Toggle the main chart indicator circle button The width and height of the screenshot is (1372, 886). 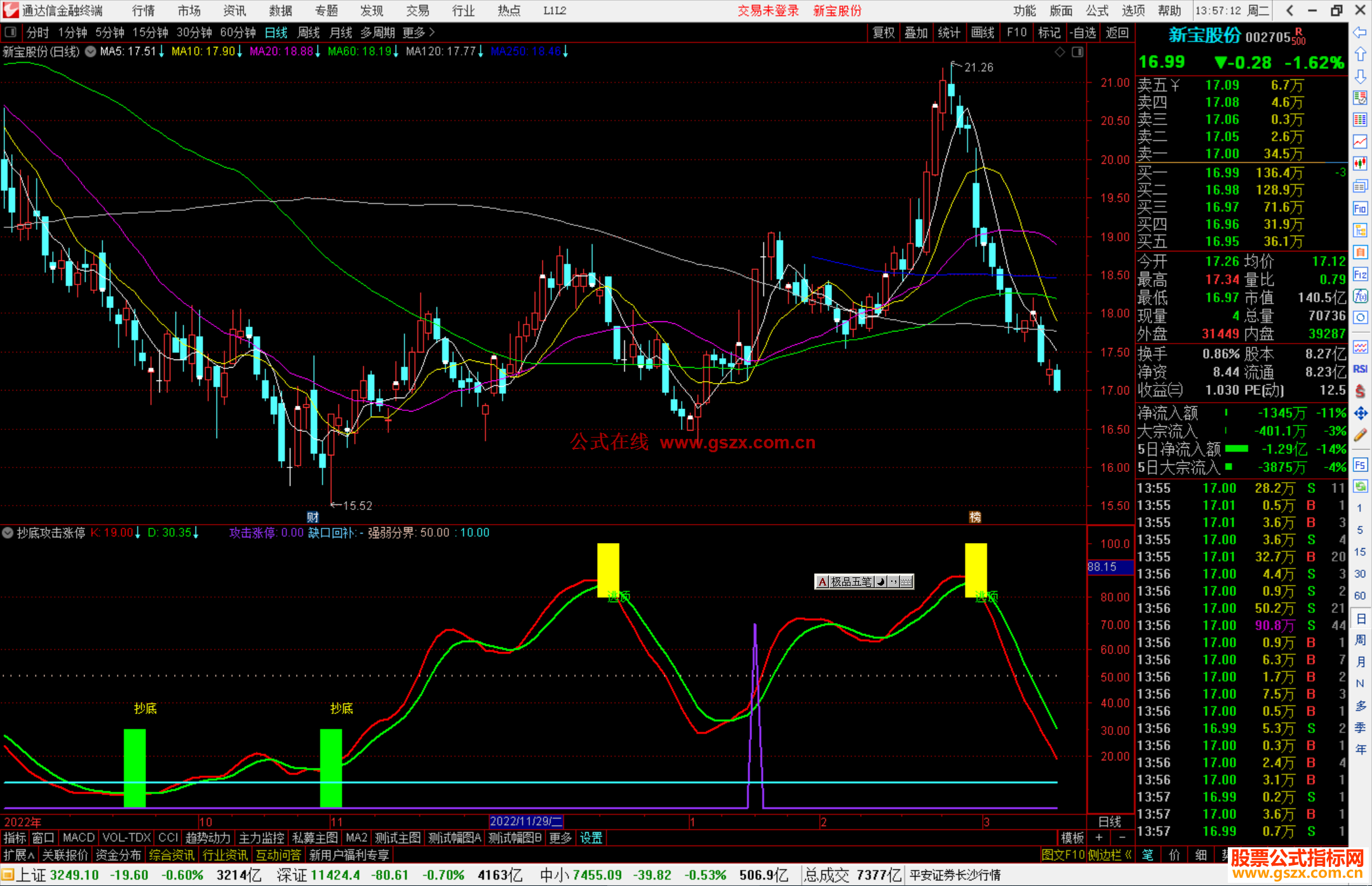91,51
